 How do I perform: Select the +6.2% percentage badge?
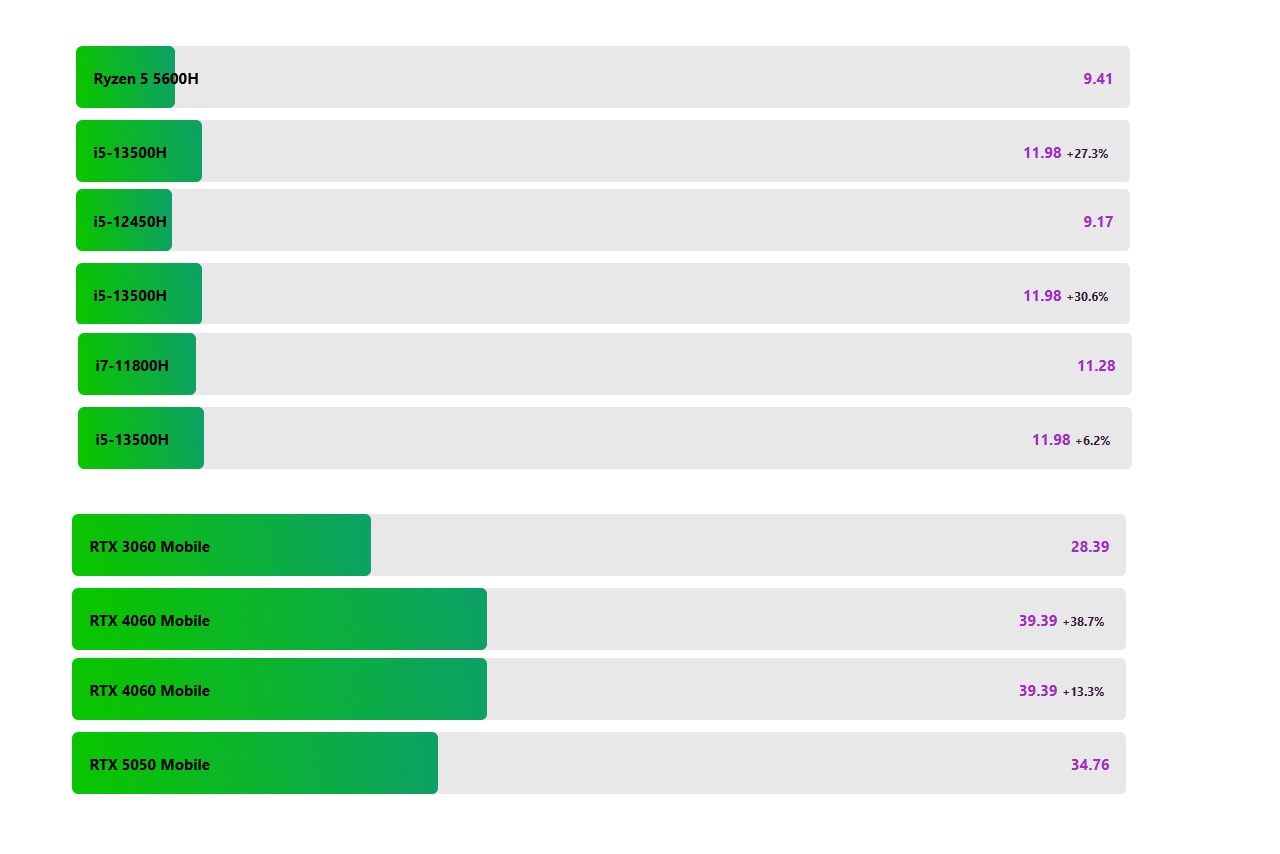[1092, 440]
